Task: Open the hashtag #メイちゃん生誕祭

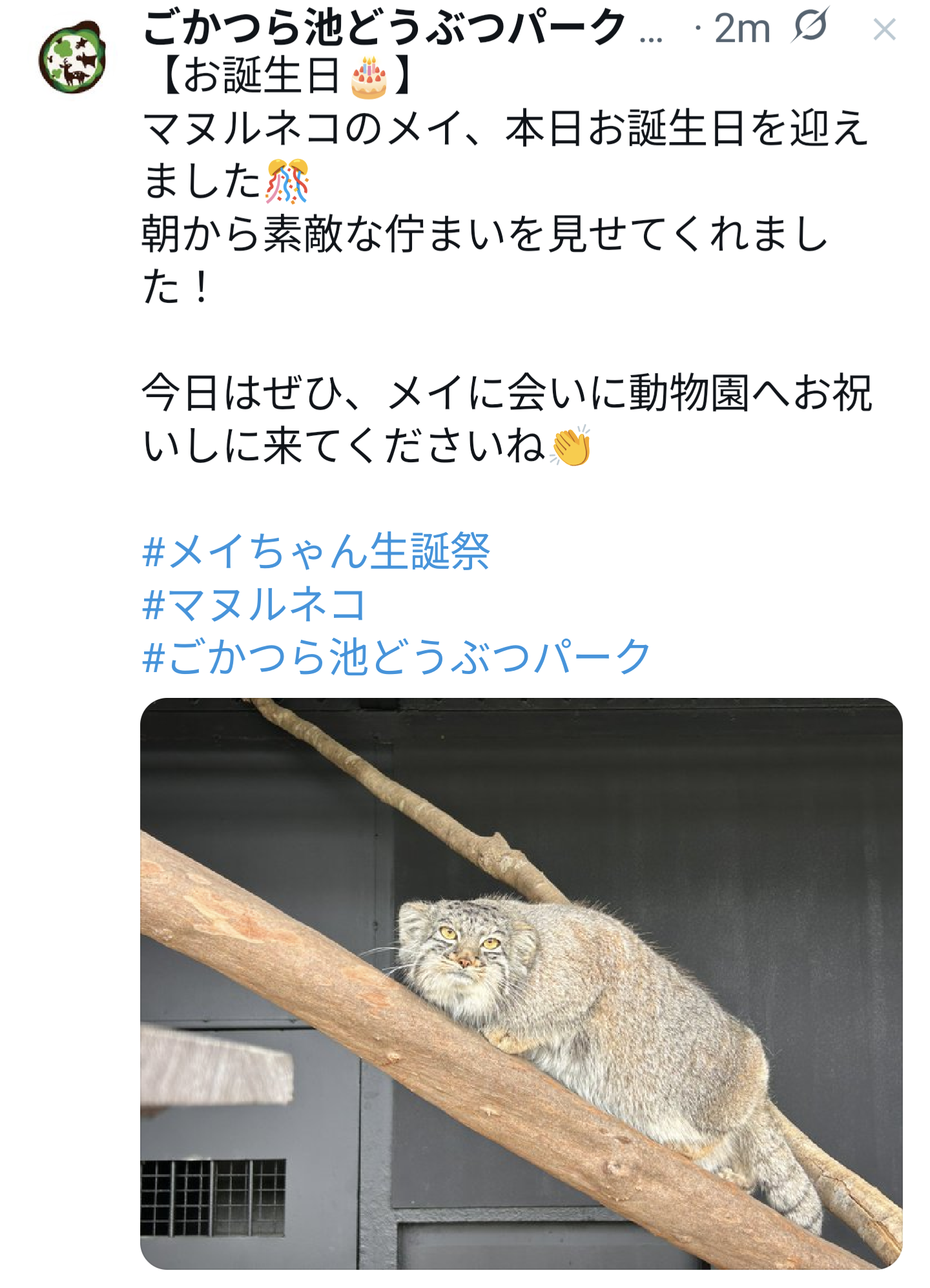Action: 316,552
